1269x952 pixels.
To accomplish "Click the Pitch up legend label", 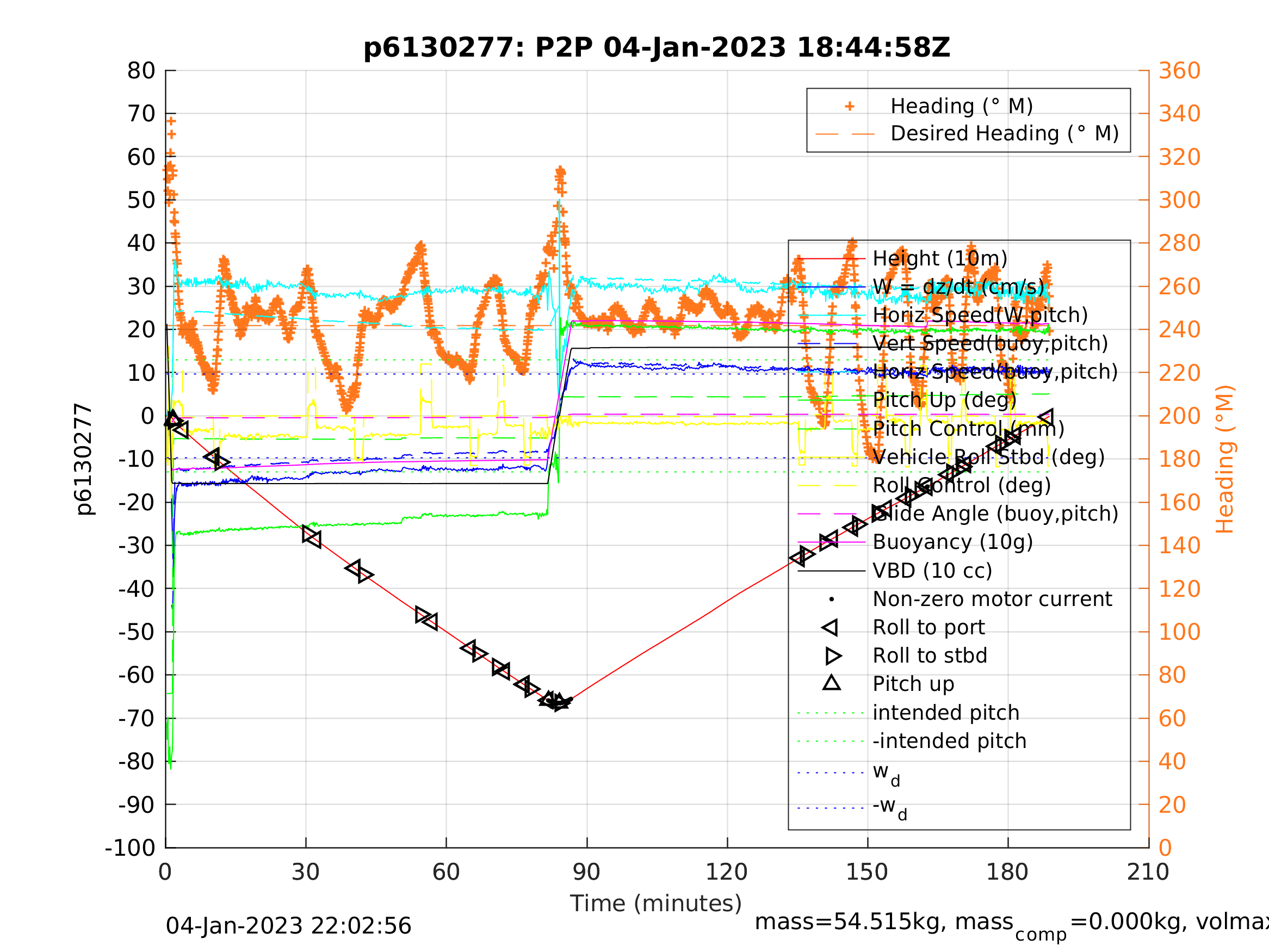I will (x=913, y=684).
